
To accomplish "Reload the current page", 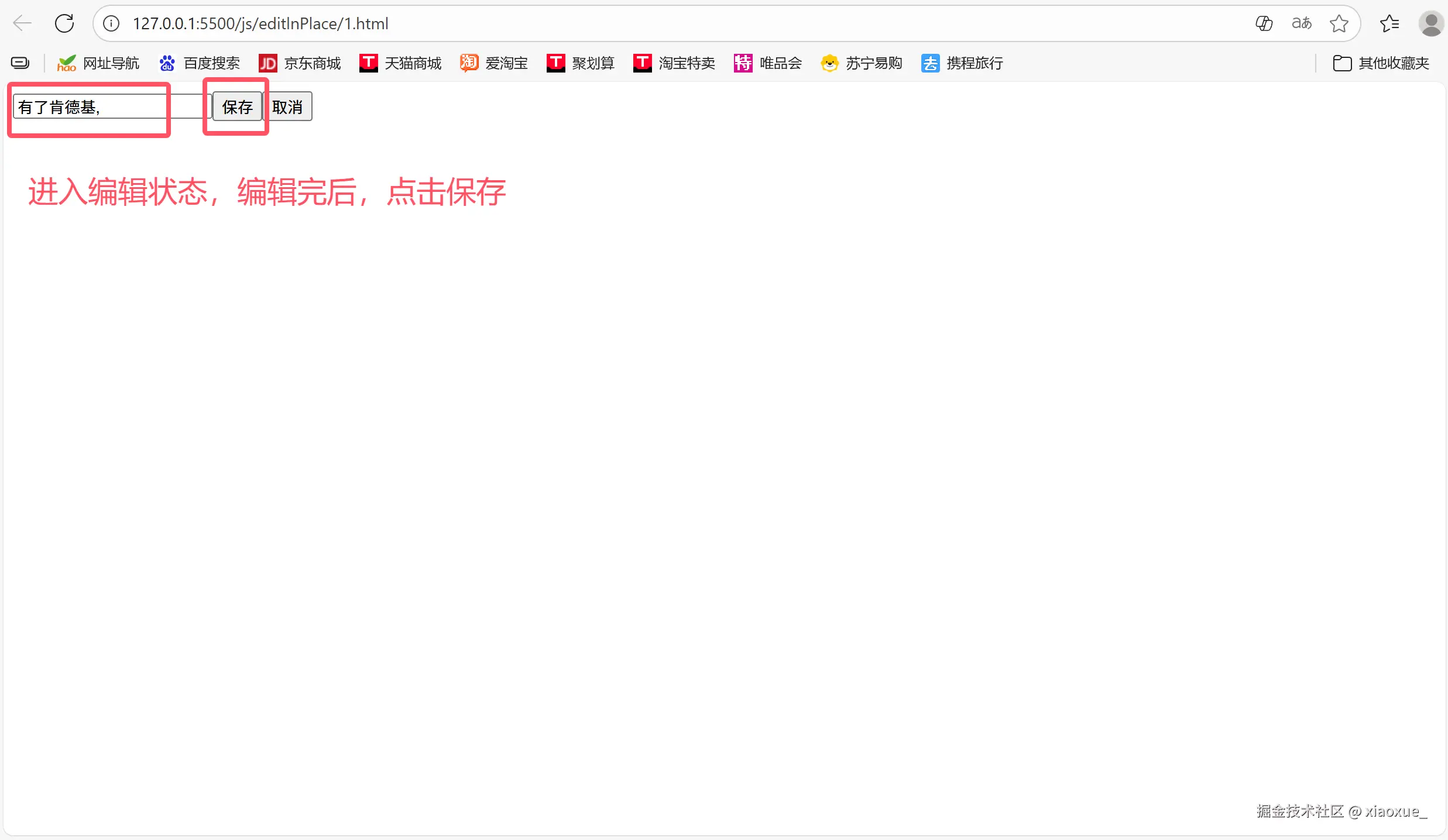I will click(64, 23).
